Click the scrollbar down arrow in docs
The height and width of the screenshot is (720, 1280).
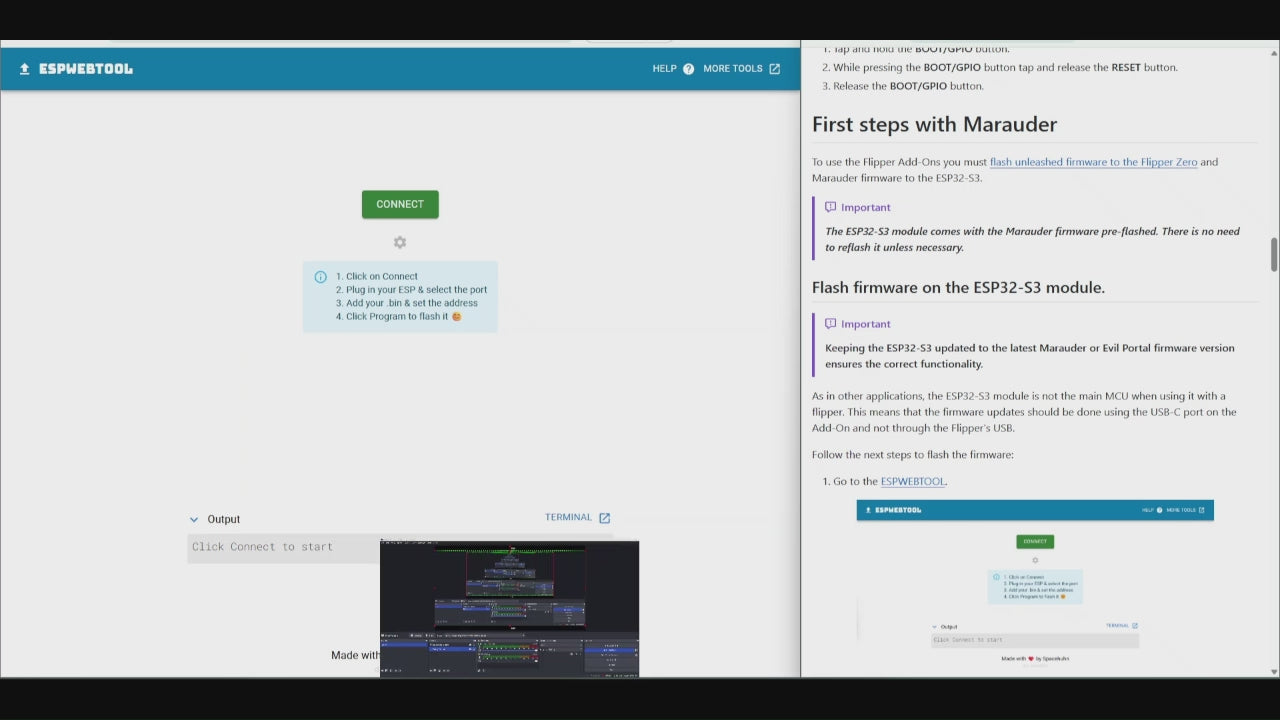click(x=1274, y=672)
